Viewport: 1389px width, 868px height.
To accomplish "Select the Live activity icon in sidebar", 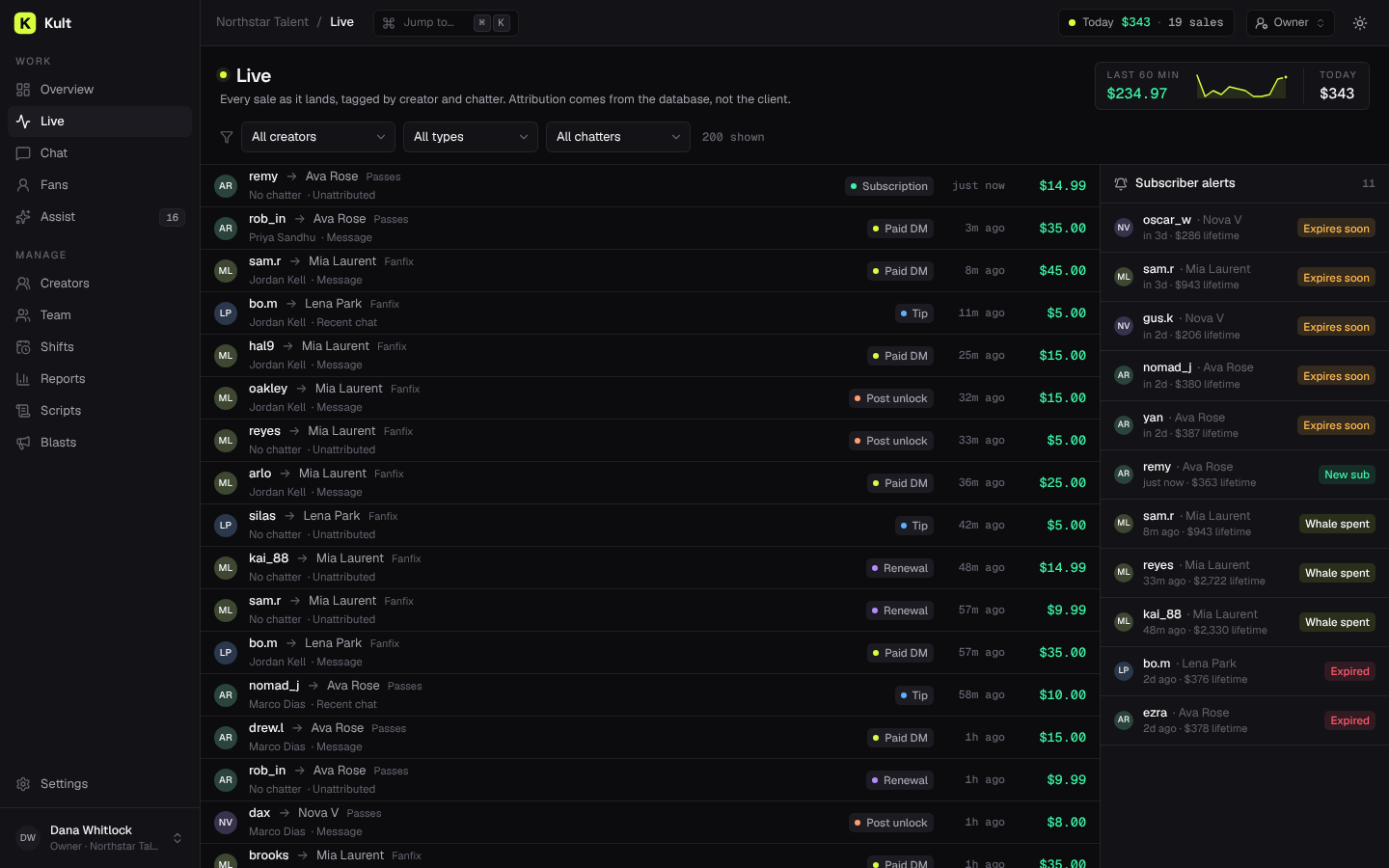I will click(x=23, y=122).
